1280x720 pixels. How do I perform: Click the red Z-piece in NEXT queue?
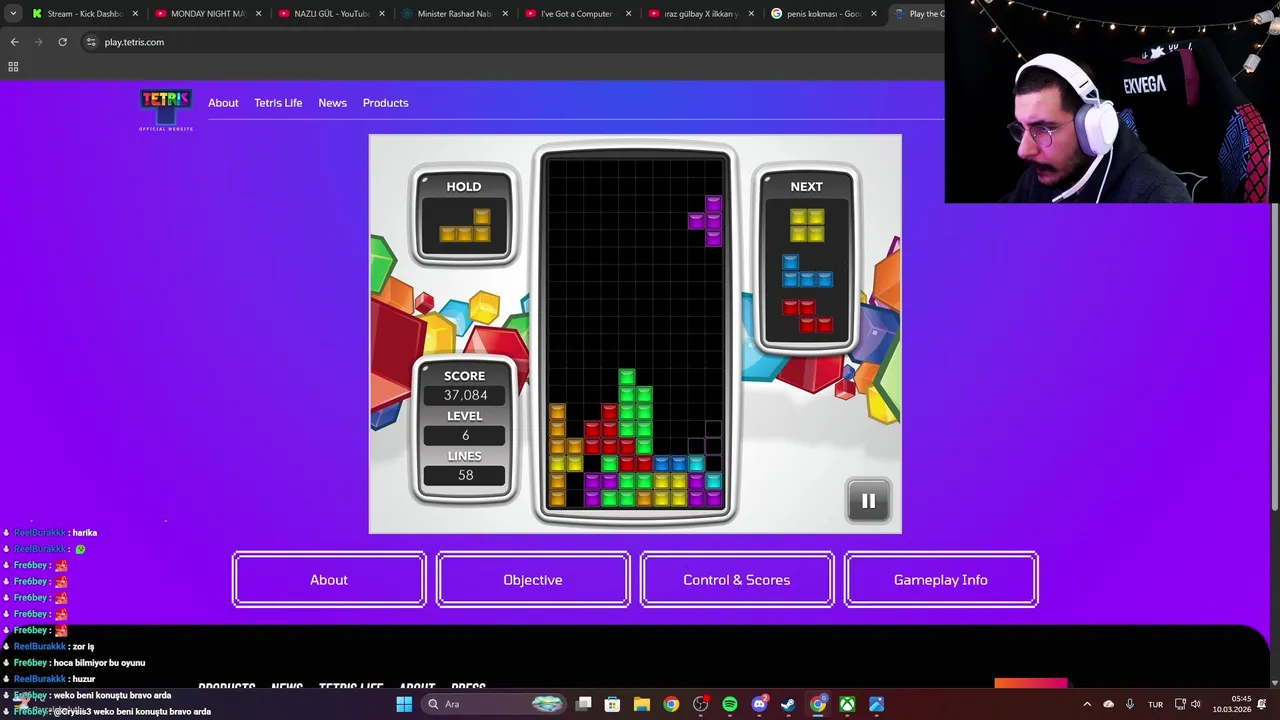806,316
